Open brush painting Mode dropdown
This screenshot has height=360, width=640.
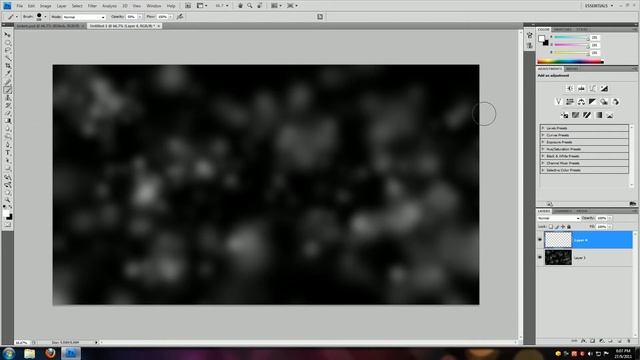click(84, 17)
